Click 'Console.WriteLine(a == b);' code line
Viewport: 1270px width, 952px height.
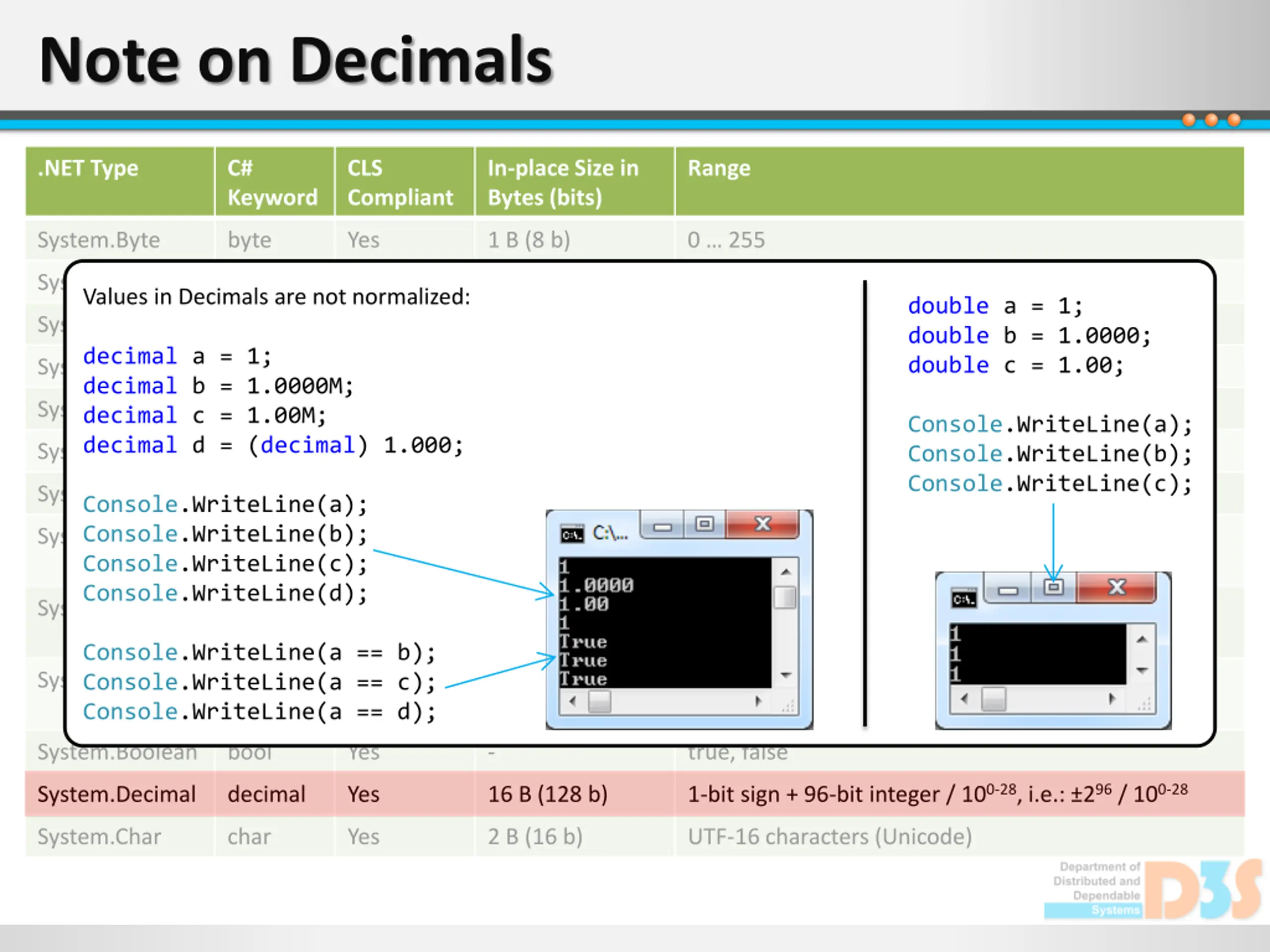tap(259, 653)
